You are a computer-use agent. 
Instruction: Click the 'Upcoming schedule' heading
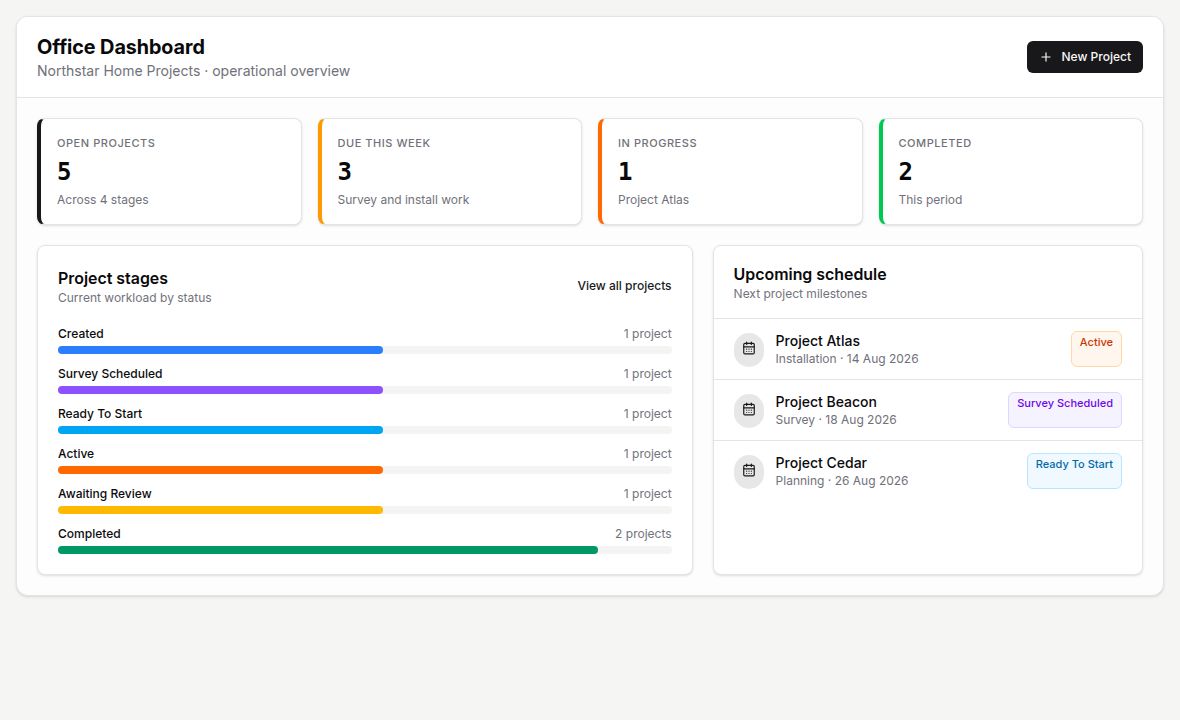(x=810, y=275)
